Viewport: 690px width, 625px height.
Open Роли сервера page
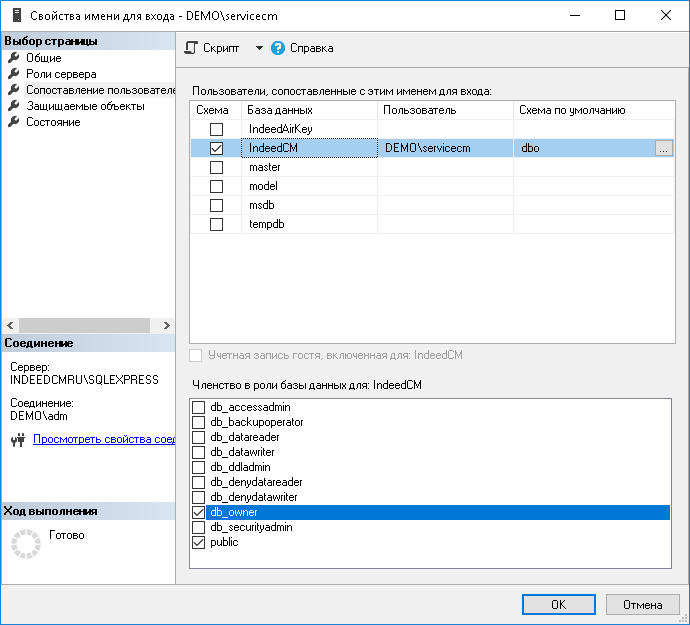(61, 74)
